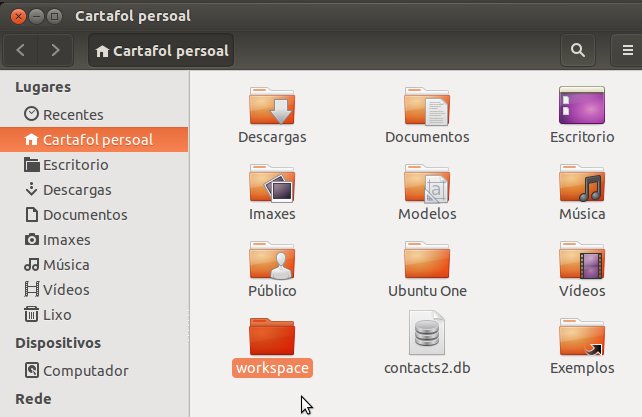
Task: Open the hamburger view options menu
Action: pos(627,50)
